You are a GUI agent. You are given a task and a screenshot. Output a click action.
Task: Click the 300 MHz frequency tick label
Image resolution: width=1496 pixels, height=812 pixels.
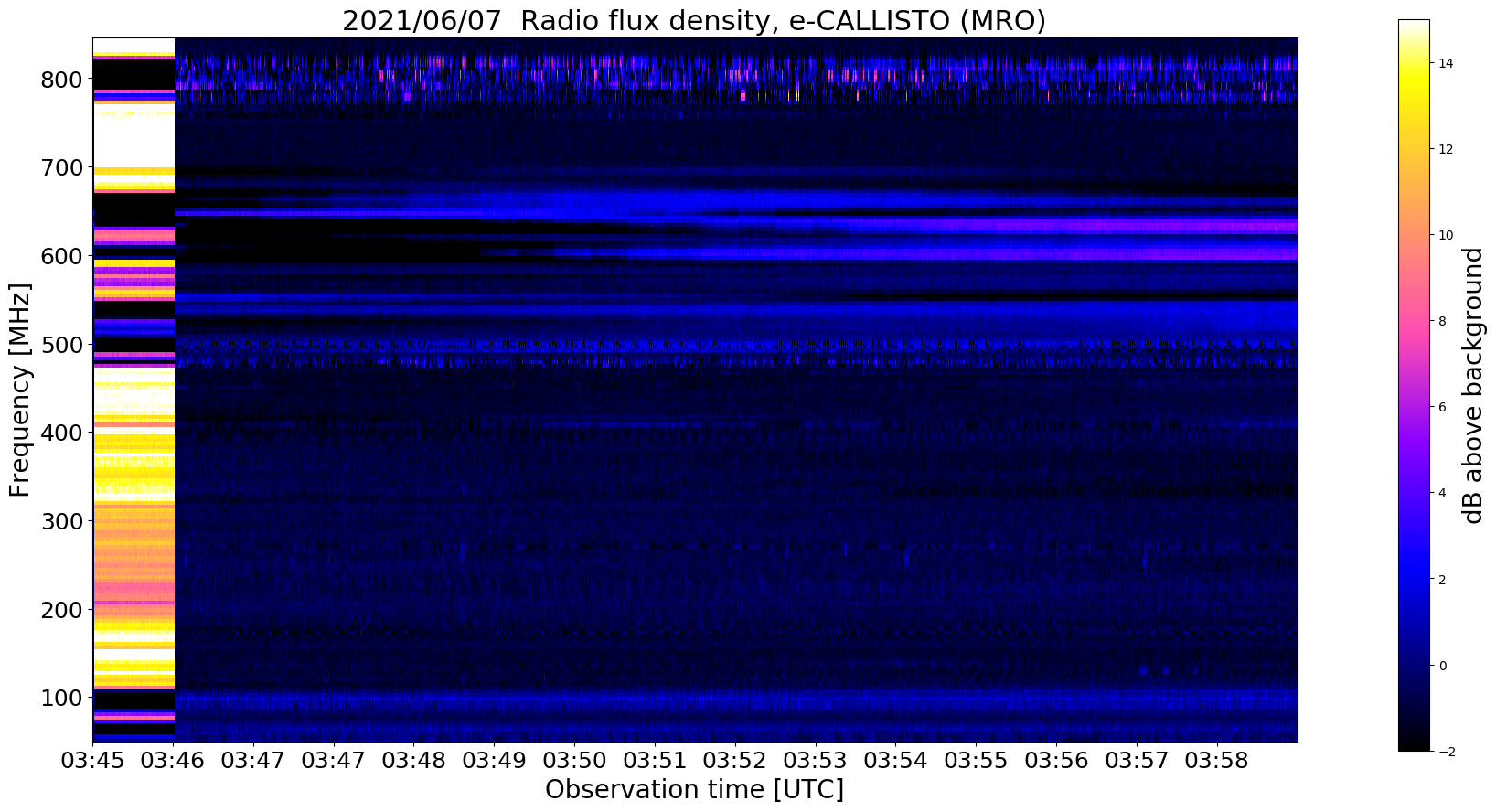click(62, 521)
